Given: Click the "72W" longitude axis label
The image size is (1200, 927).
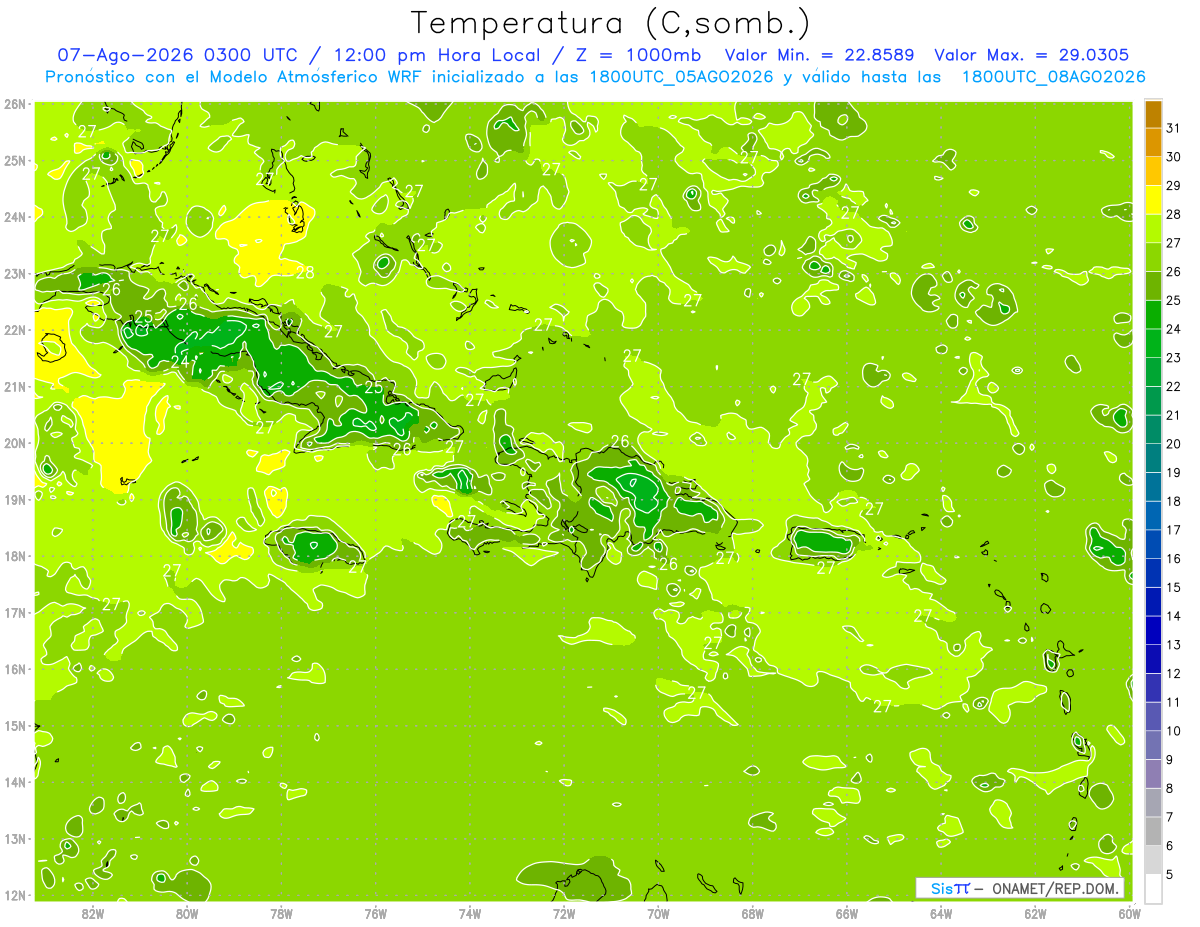Looking at the screenshot, I should point(564,914).
